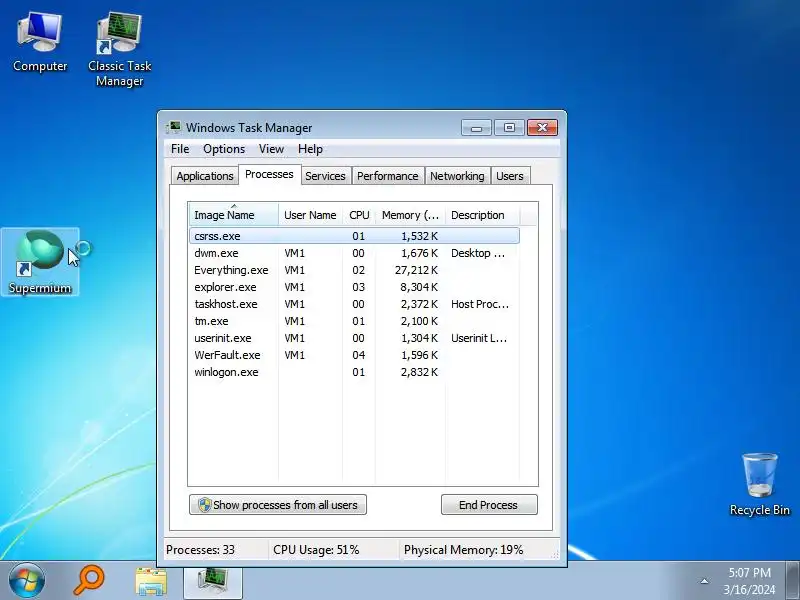Select the csrss.exe process row
This screenshot has width=800, height=600.
click(x=355, y=236)
